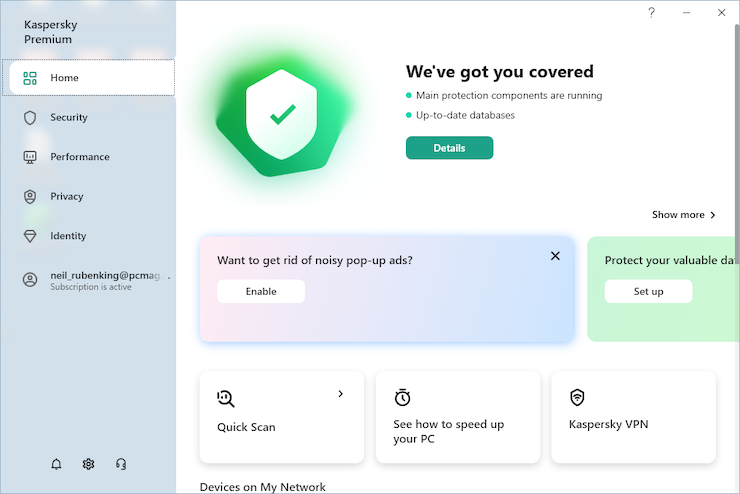Dismiss the noisy pop-up ads card

coord(555,256)
